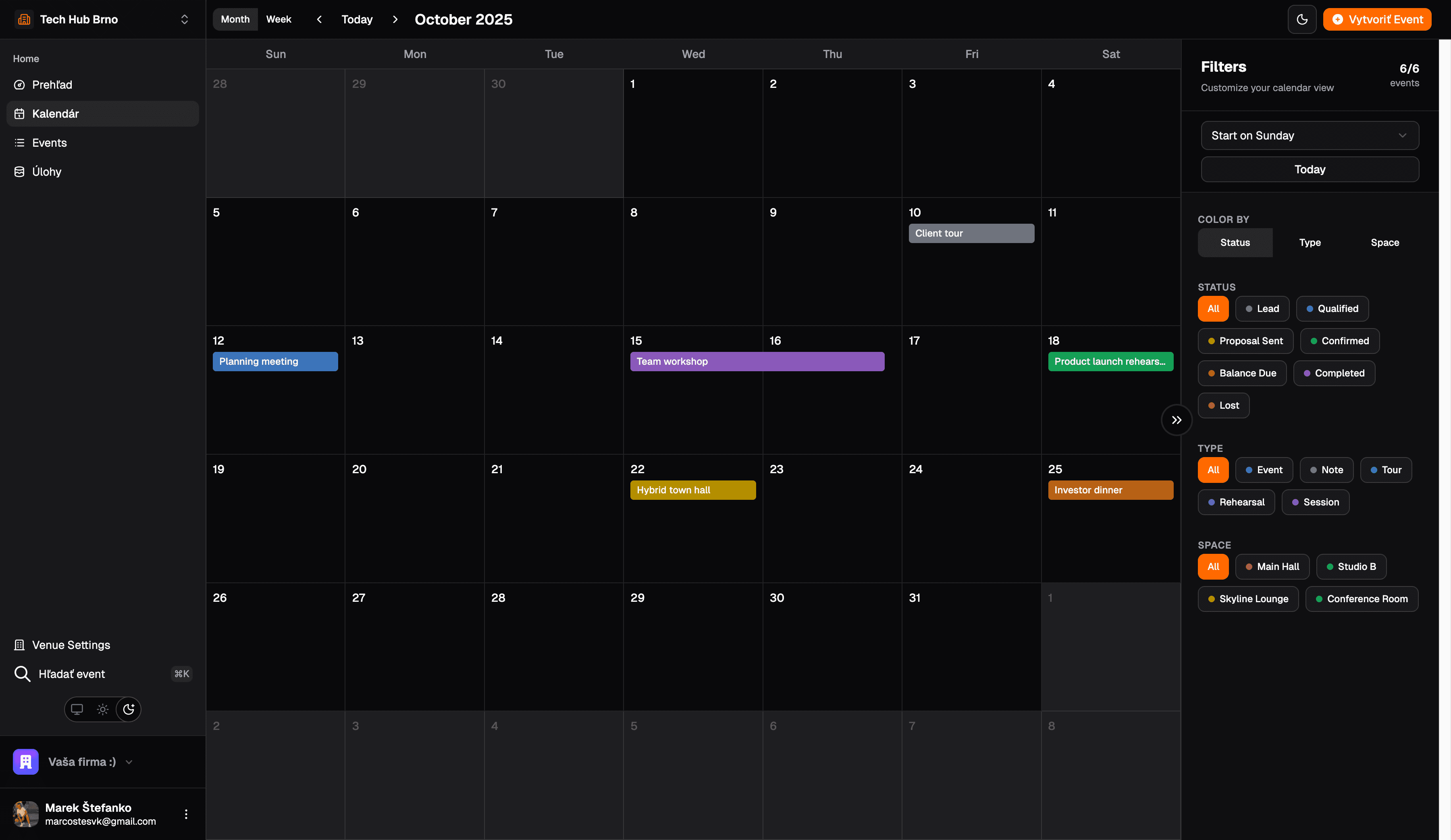Open the Start on Sunday dropdown
This screenshot has width=1451, height=840.
click(1310, 135)
